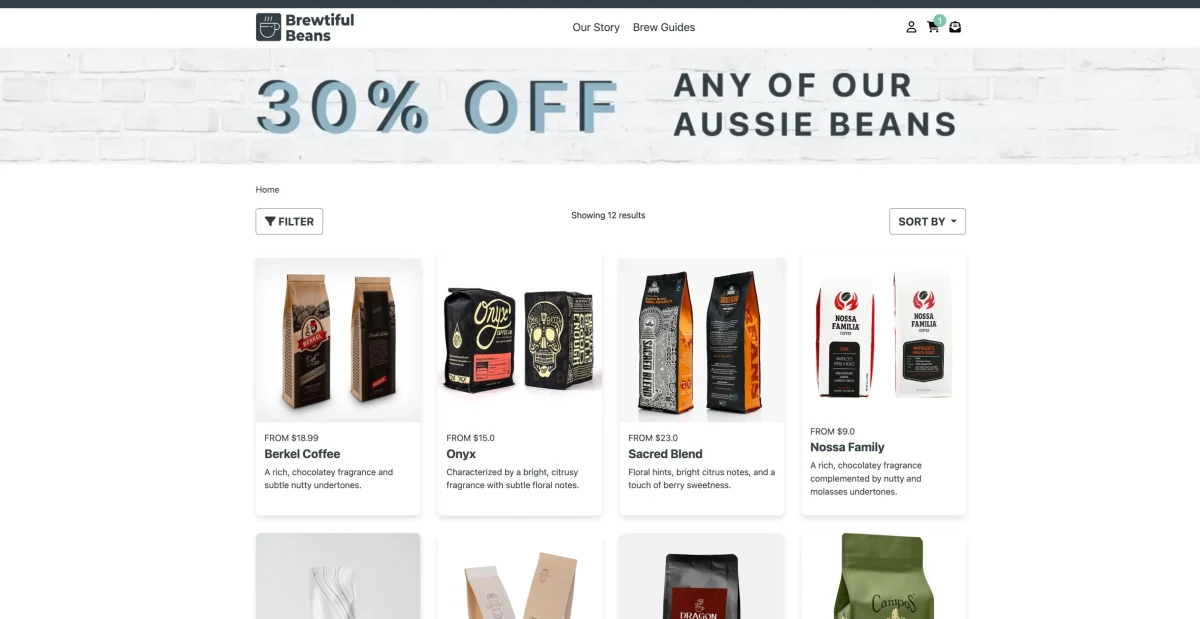Open the user account icon
This screenshot has height=619, width=1200.
pos(911,27)
